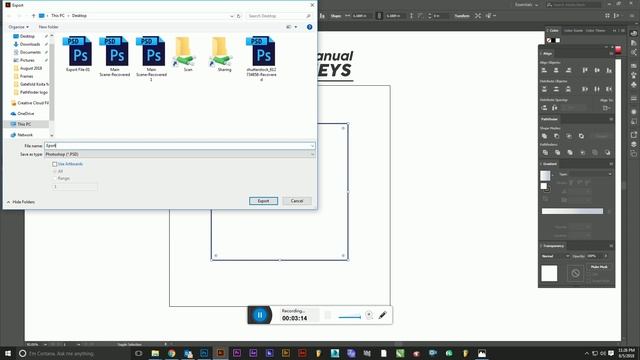640x360 pixels.
Task: Click horizontal distribute left icon
Action: pyautogui.click(x=585, y=89)
